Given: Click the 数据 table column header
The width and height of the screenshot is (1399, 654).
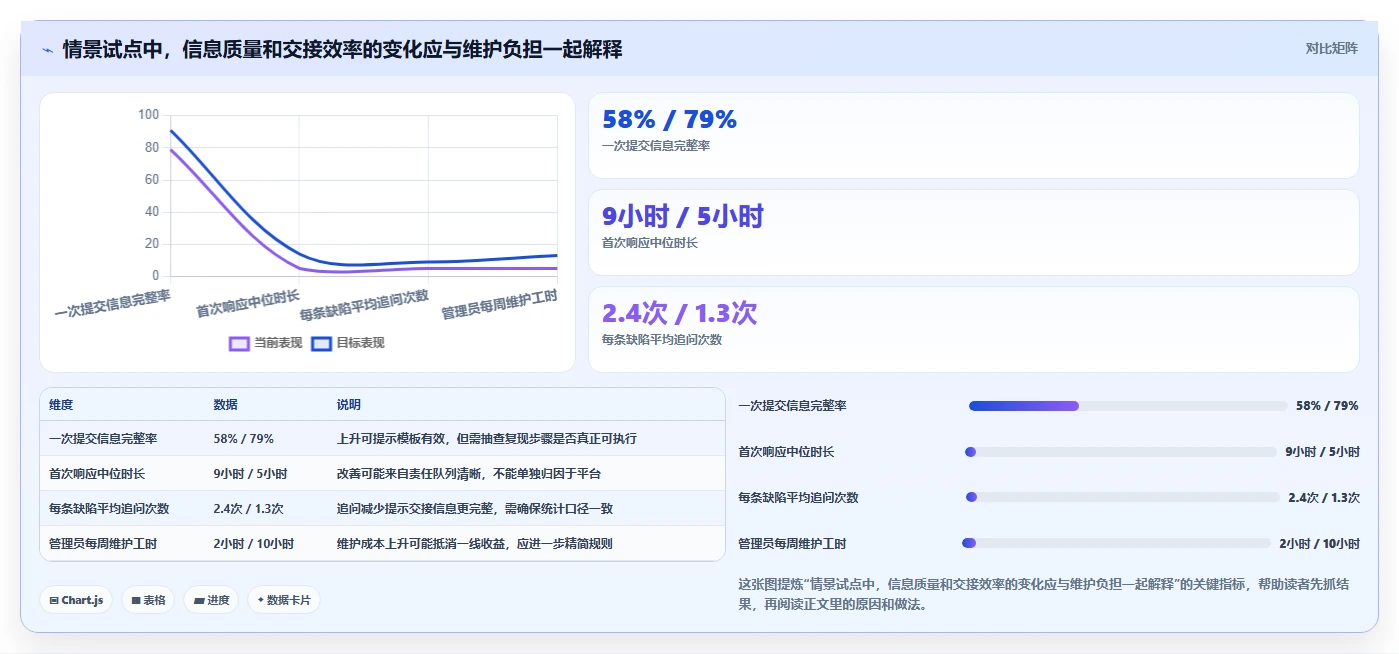Looking at the screenshot, I should (x=226, y=405).
